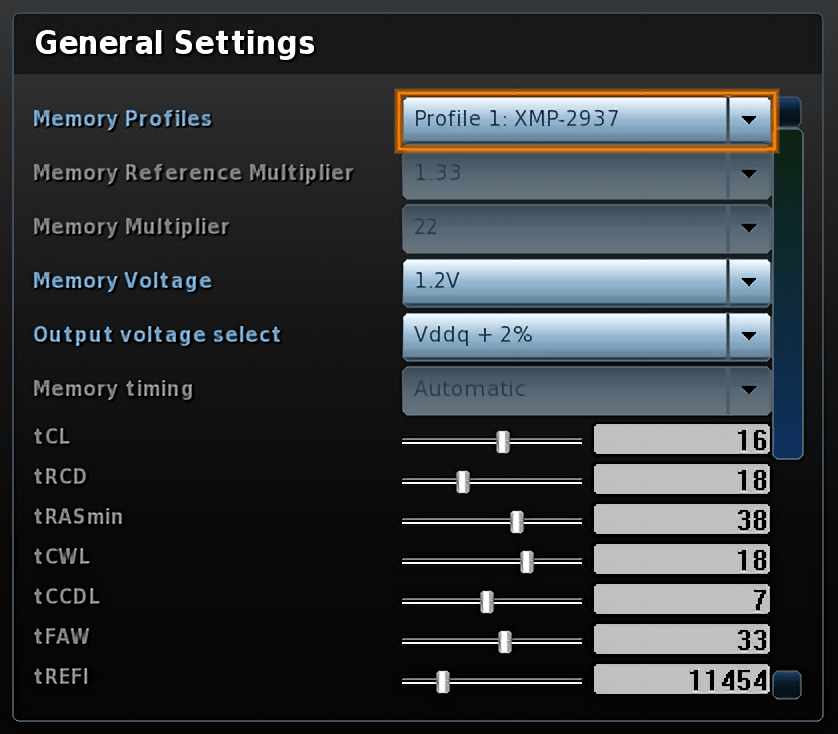Click the Memory Multiplier dropdown arrow
The image size is (838, 734).
(x=749, y=228)
